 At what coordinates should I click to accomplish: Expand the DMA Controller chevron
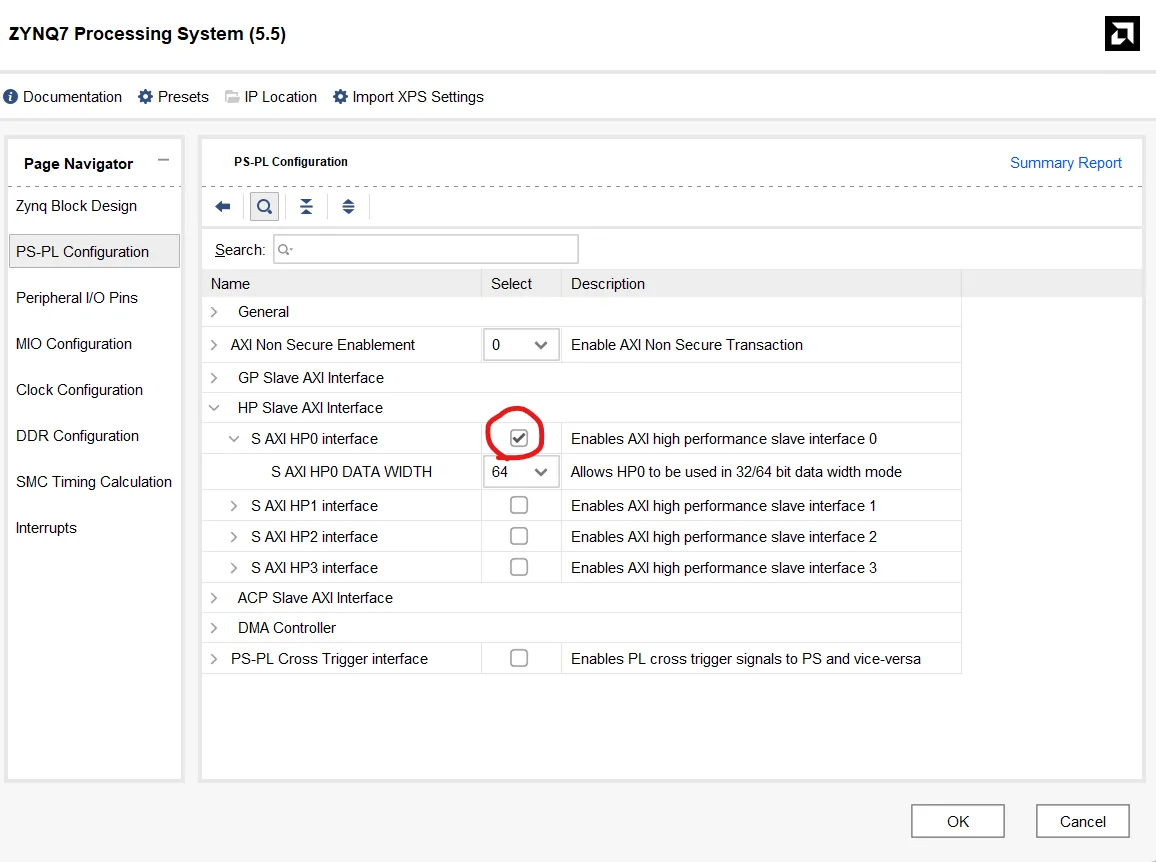tap(214, 628)
